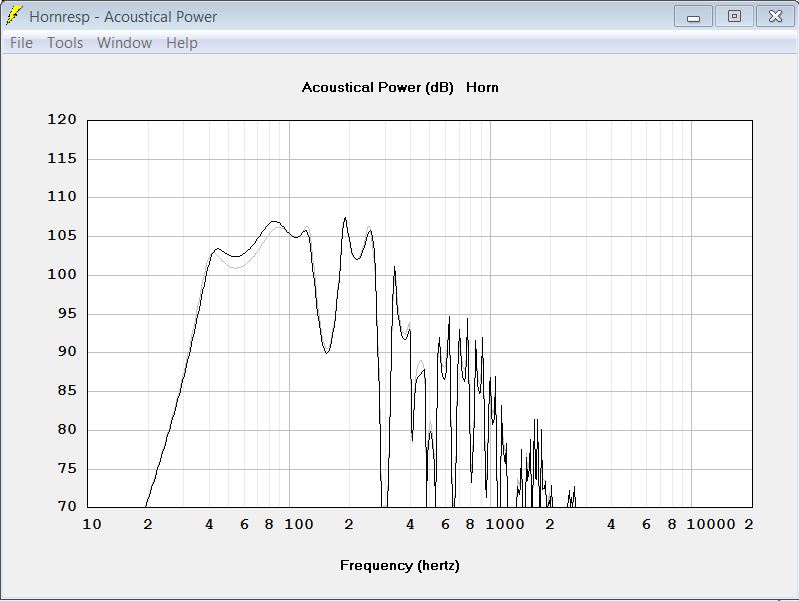The width and height of the screenshot is (799, 601).
Task: Click the 75 label on the vertical axis
Action: [67, 468]
